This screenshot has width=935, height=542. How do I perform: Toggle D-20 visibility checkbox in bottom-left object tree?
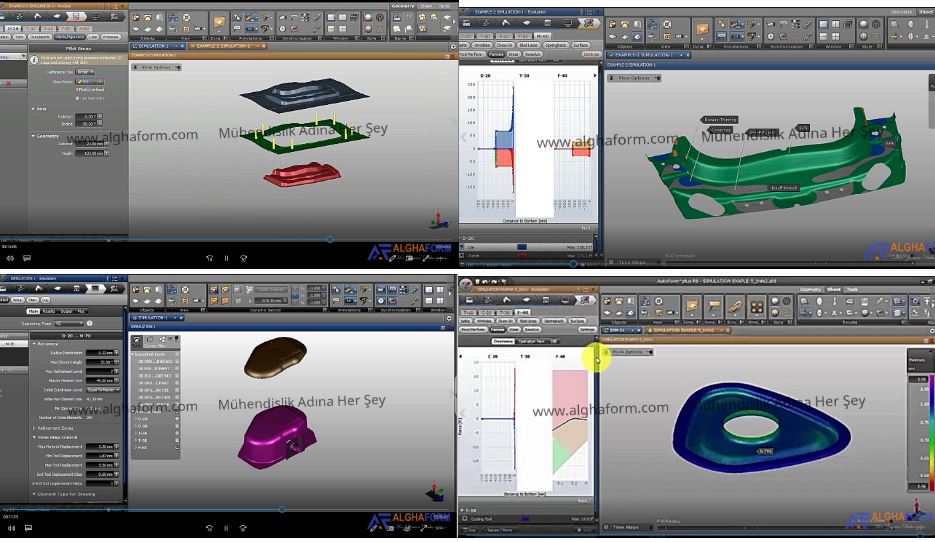(177, 419)
